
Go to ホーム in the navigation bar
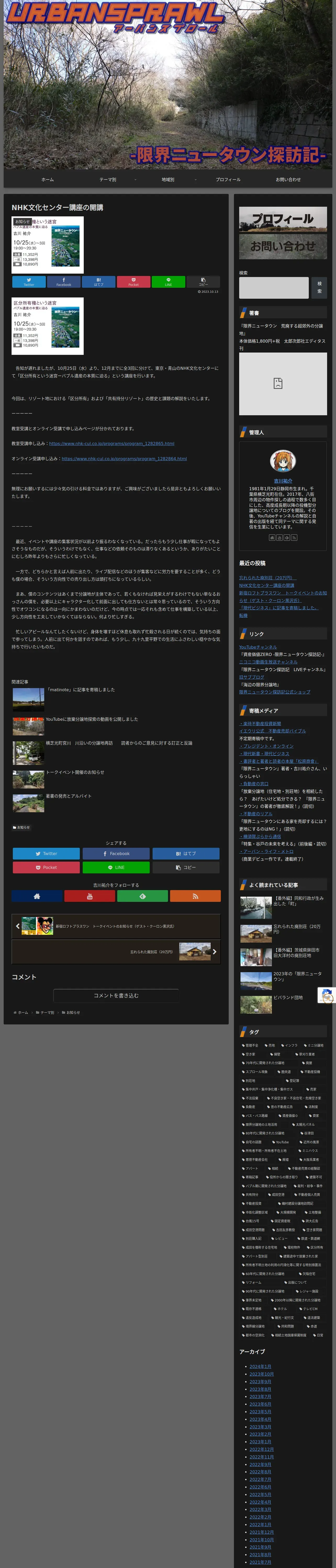(48, 180)
